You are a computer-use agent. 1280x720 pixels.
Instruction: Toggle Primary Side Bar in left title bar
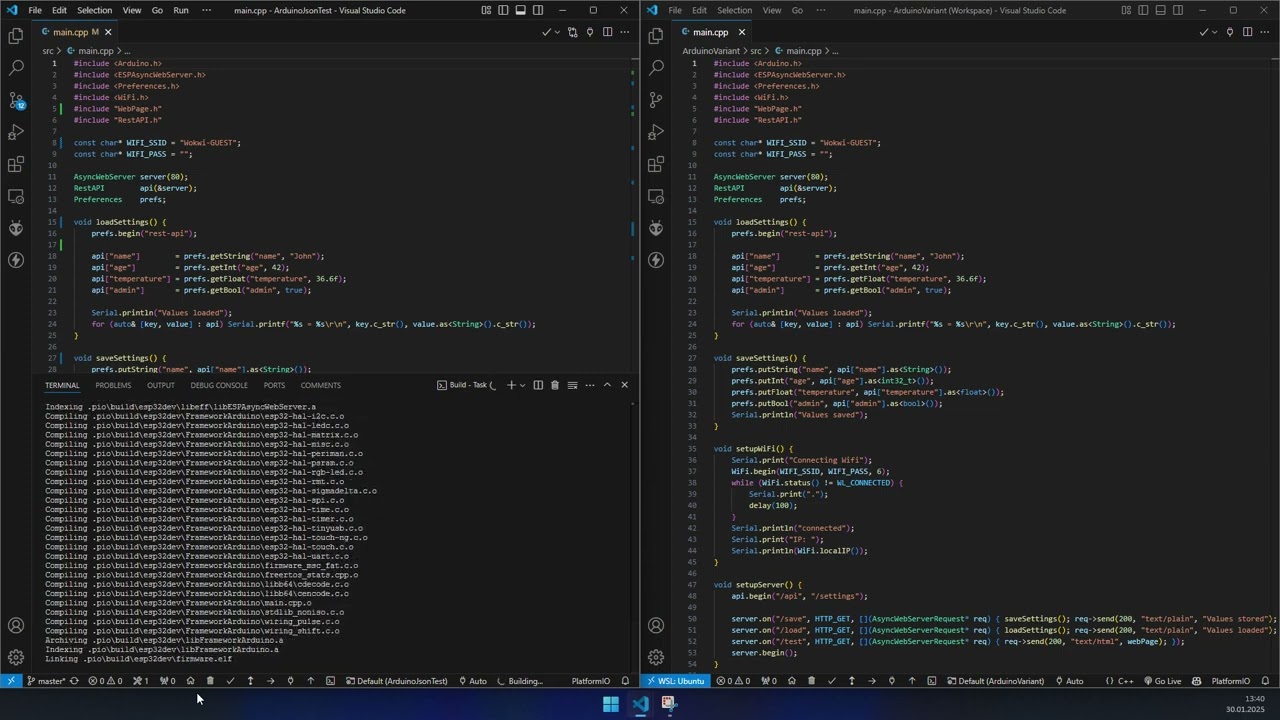pyautogui.click(x=503, y=10)
